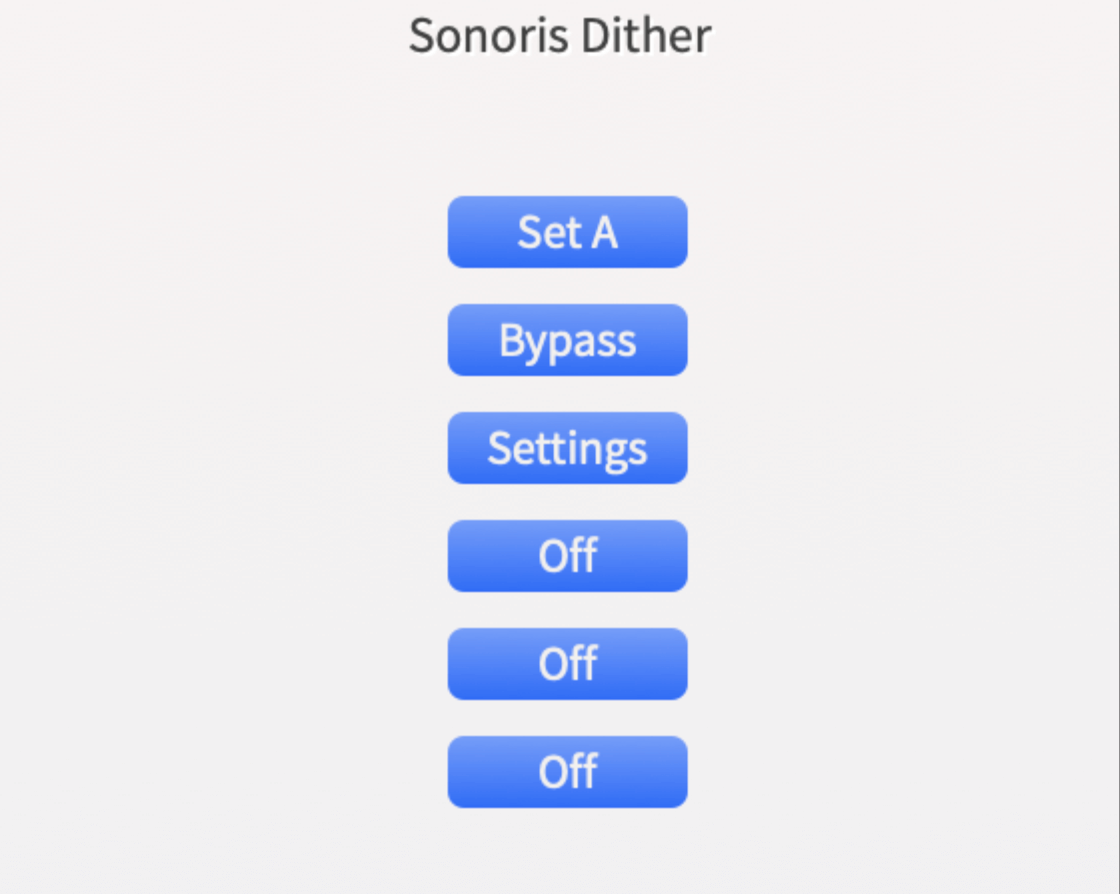The height and width of the screenshot is (894, 1120).
Task: Enable the first Off option below Settings
Action: (x=567, y=556)
